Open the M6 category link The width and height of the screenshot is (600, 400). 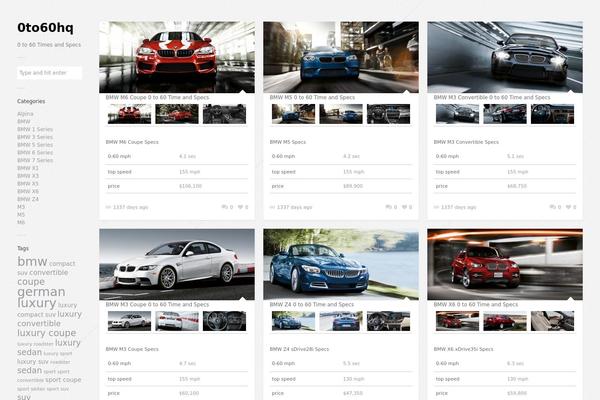click(x=21, y=222)
